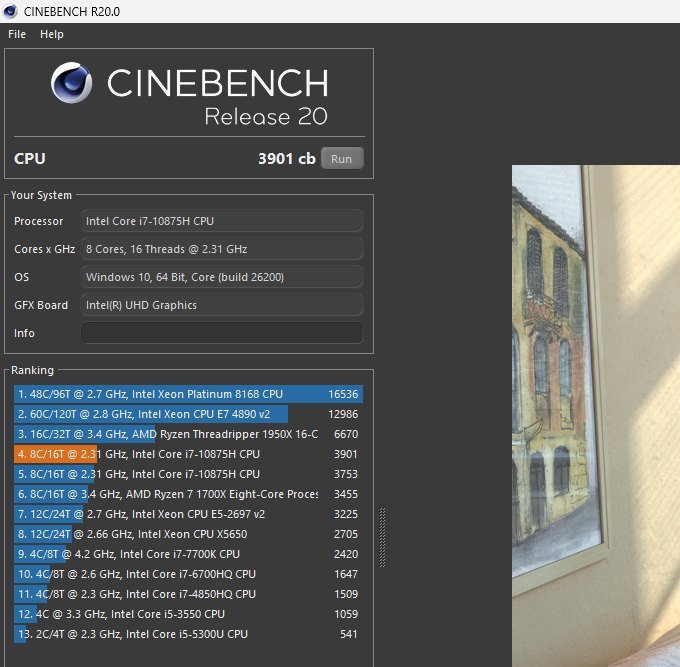Click the GFX Board field Intel(R) UHD Graphics
680x667 pixels.
tap(222, 305)
